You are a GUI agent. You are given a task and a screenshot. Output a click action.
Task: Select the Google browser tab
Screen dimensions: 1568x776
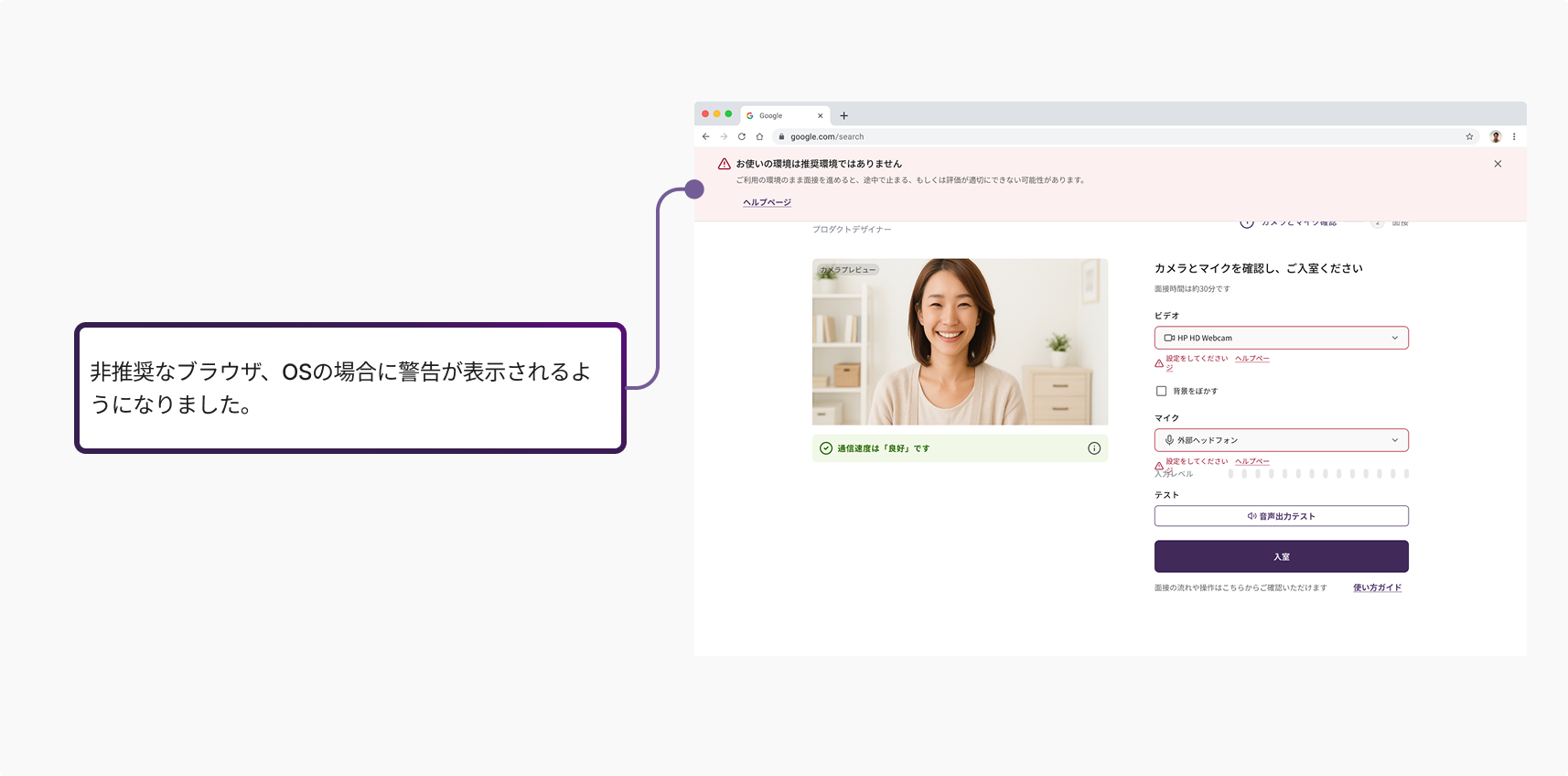785,115
